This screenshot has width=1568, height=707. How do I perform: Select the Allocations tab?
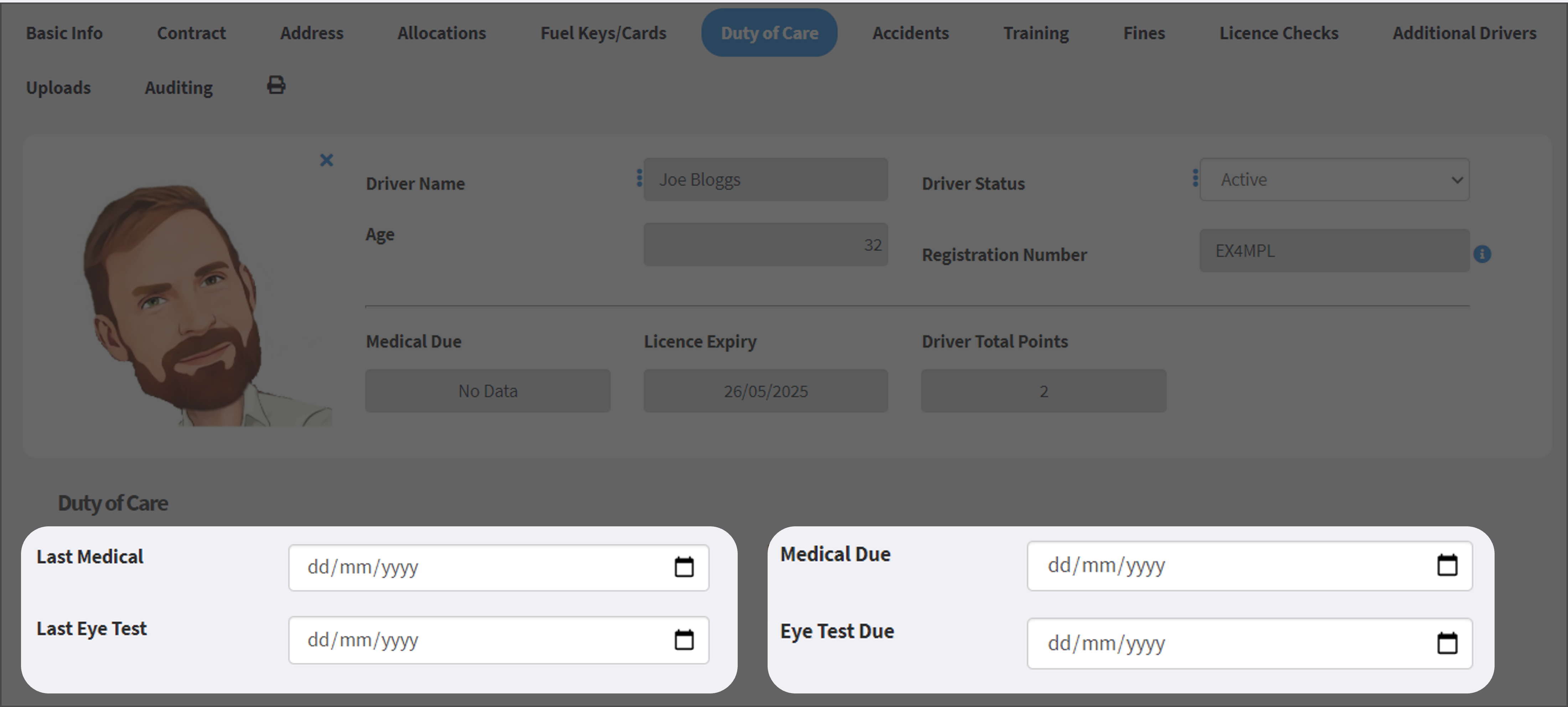pyautogui.click(x=442, y=33)
